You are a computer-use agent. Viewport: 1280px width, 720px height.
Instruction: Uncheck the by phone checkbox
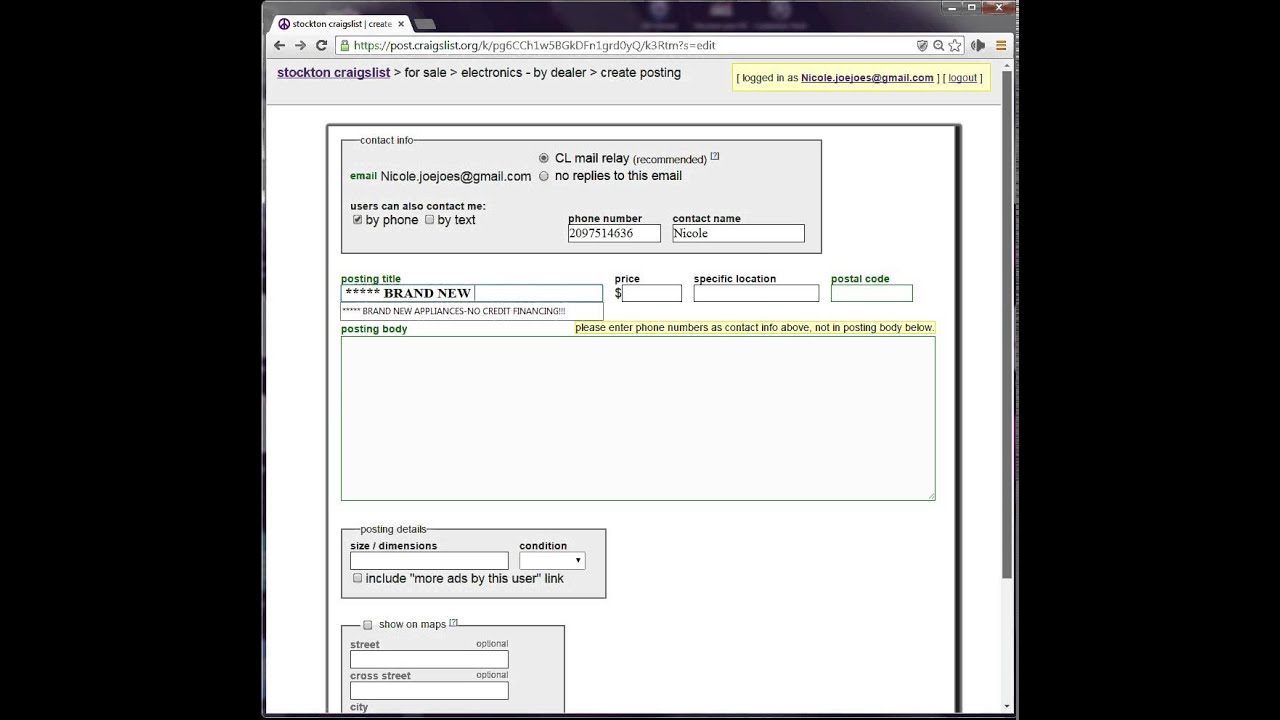coord(357,219)
